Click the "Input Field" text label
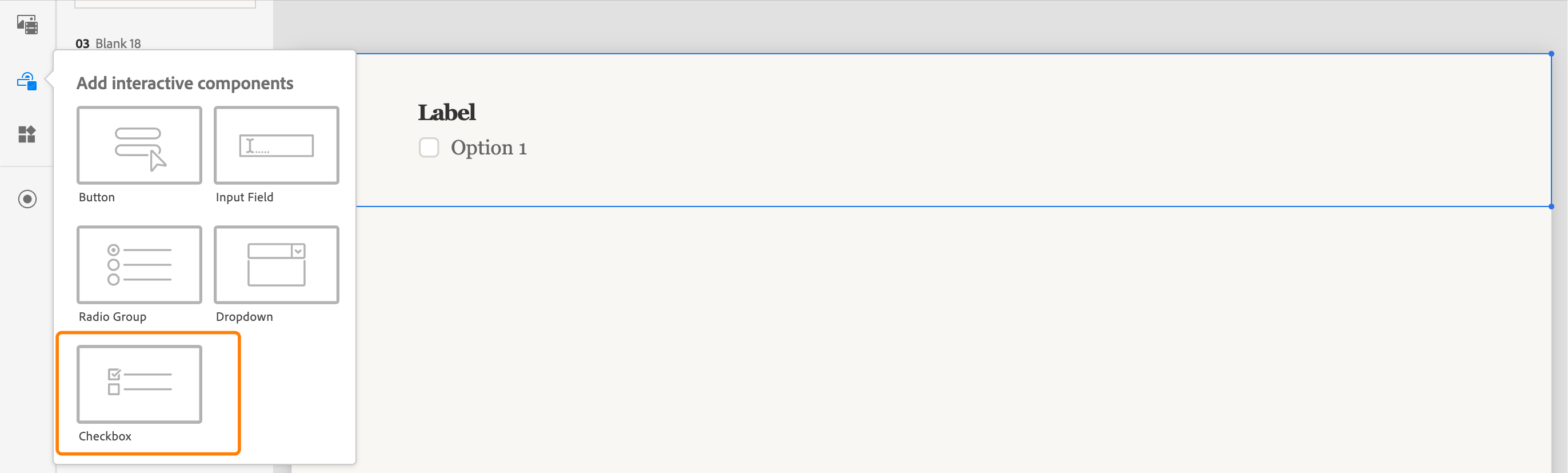 [x=245, y=197]
